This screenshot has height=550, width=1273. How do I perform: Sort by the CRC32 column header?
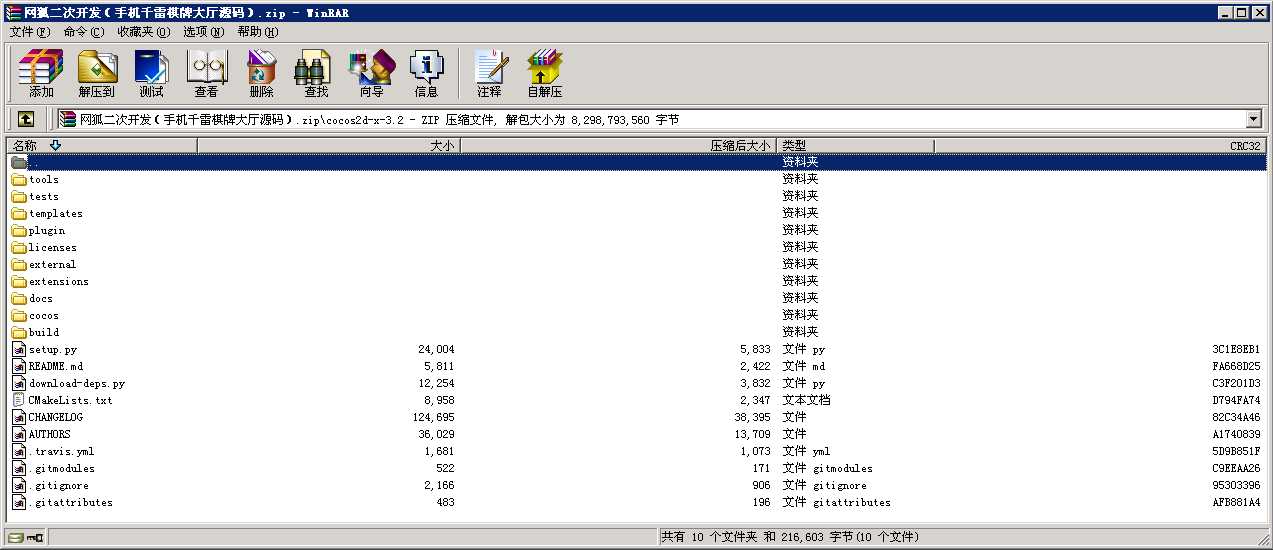click(x=1100, y=146)
